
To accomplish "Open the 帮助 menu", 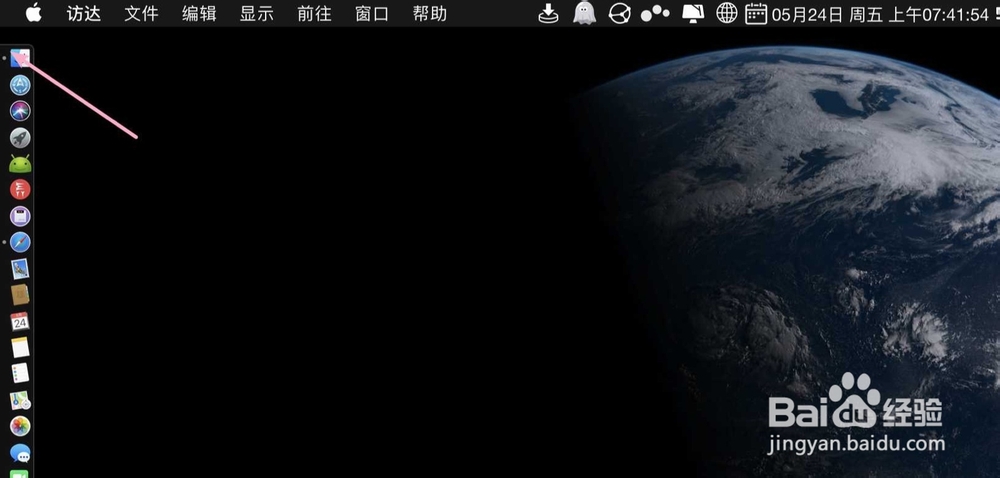I will click(430, 14).
